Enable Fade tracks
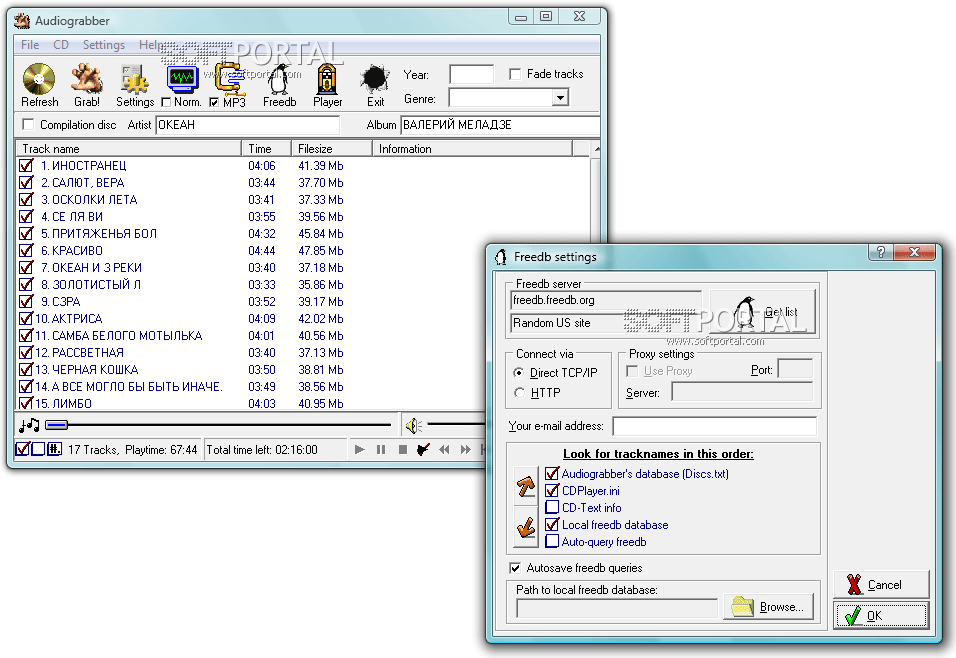Viewport: 956px width, 658px height. pyautogui.click(x=515, y=74)
